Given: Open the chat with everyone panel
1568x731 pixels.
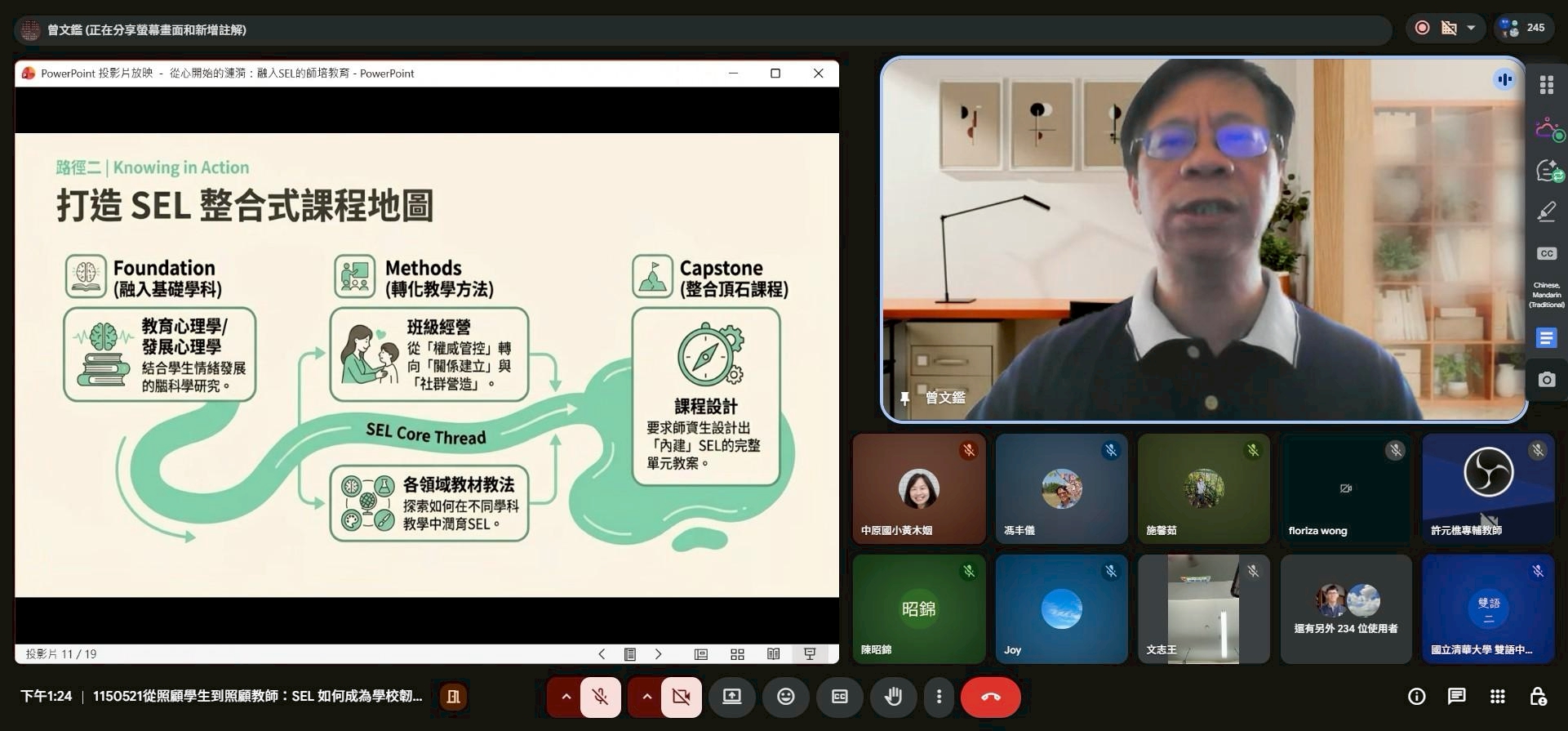Looking at the screenshot, I should (x=1456, y=697).
